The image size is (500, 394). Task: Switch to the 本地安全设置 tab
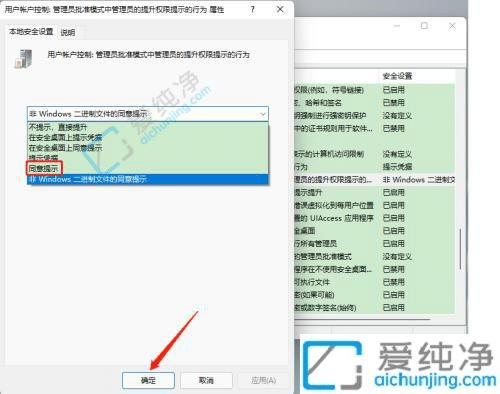click(31, 32)
